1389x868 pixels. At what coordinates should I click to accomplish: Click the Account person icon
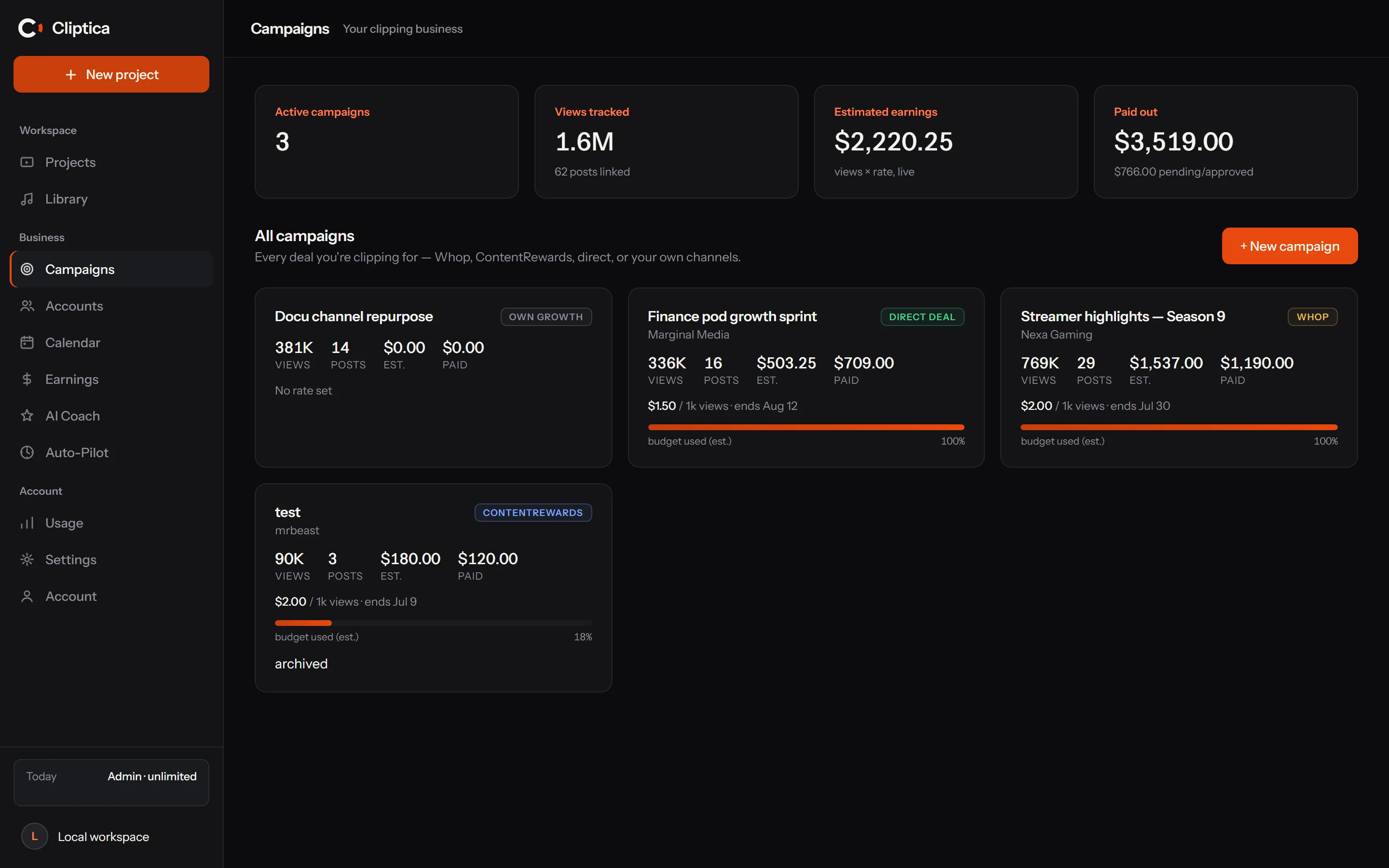point(27,597)
